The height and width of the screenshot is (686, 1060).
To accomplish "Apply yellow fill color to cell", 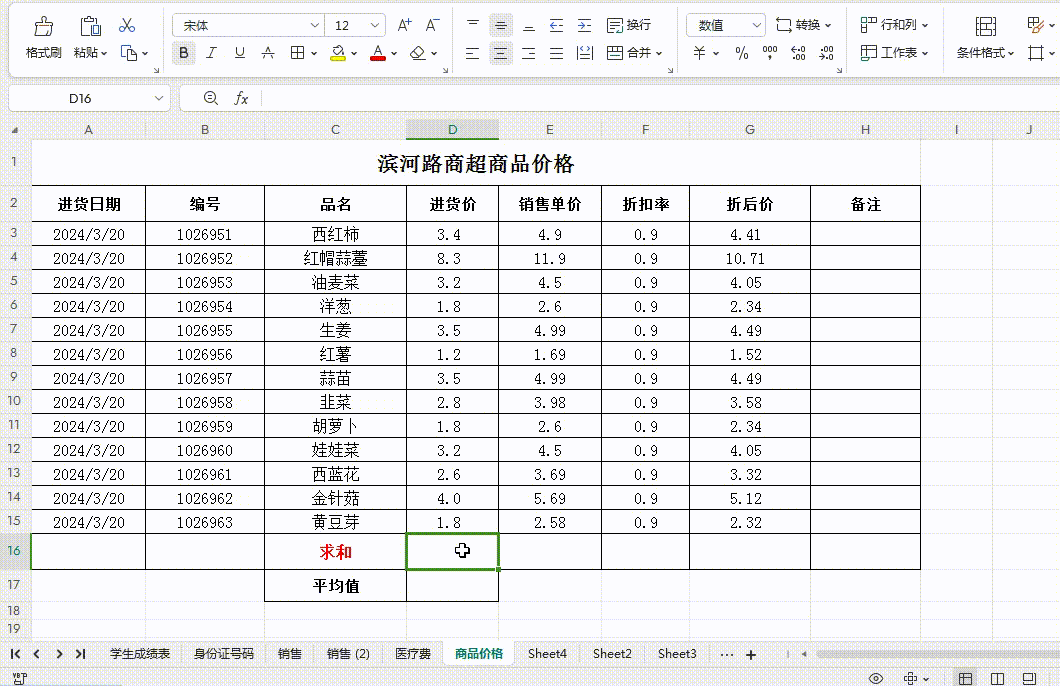I will 338,53.
